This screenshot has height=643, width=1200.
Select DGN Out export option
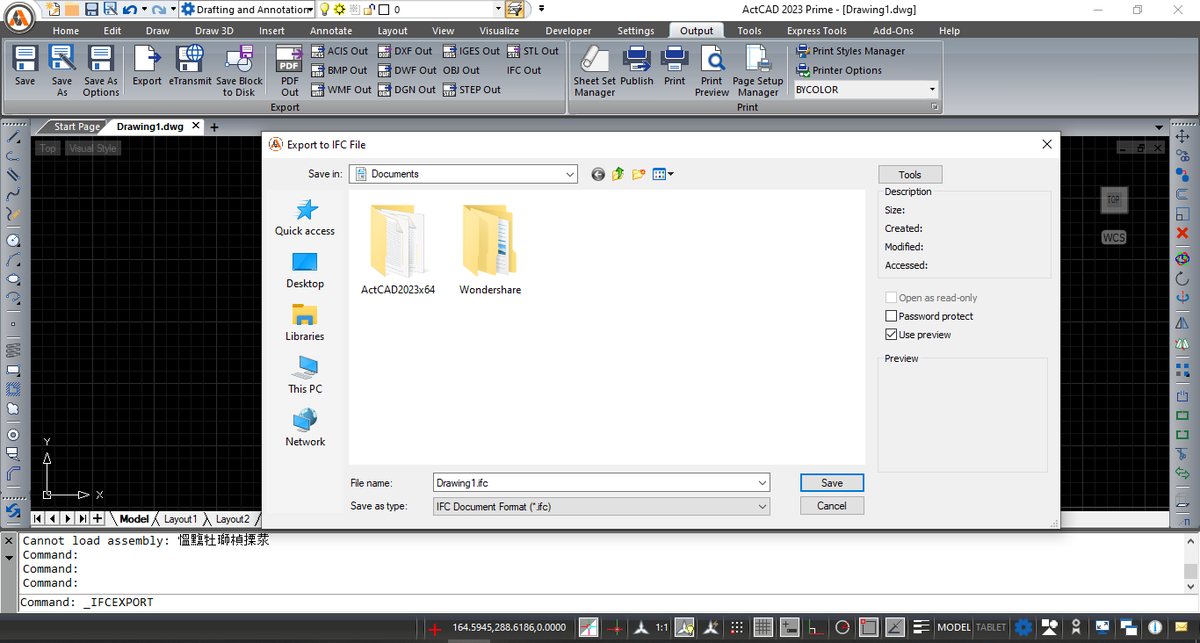tap(407, 89)
